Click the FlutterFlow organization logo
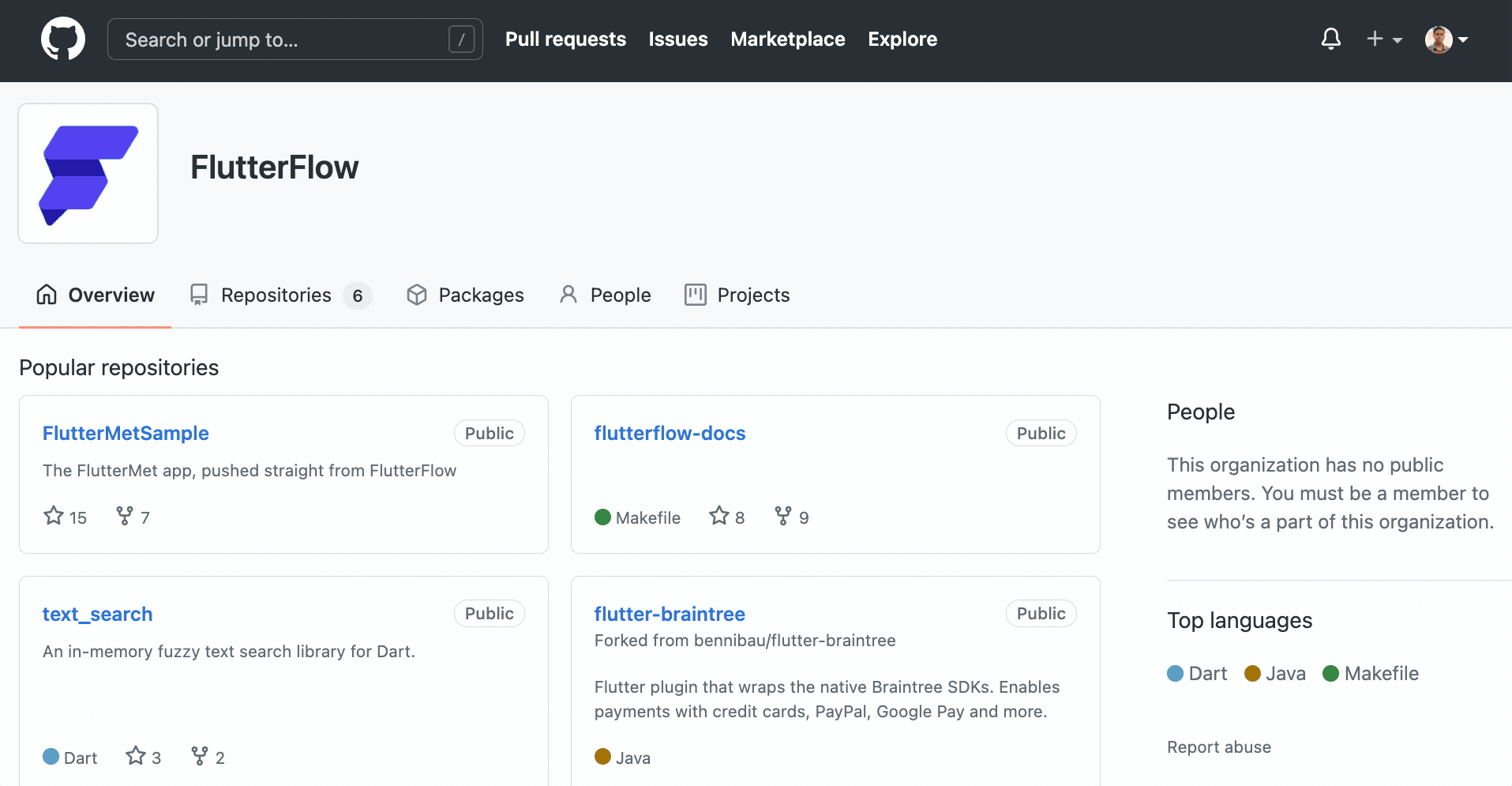Image resolution: width=1512 pixels, height=786 pixels. point(88,173)
